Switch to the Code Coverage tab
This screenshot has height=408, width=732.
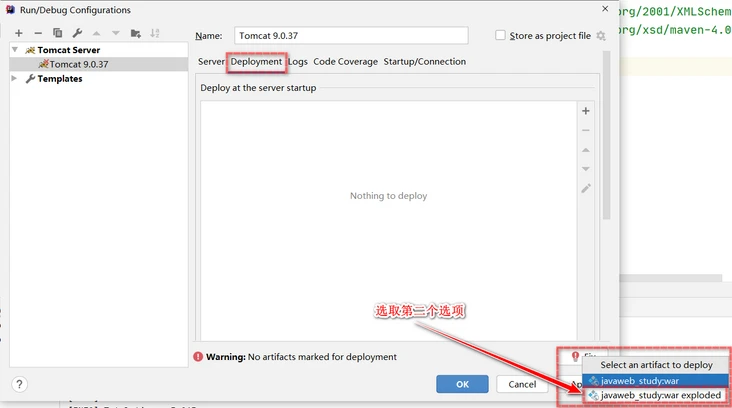(x=345, y=62)
